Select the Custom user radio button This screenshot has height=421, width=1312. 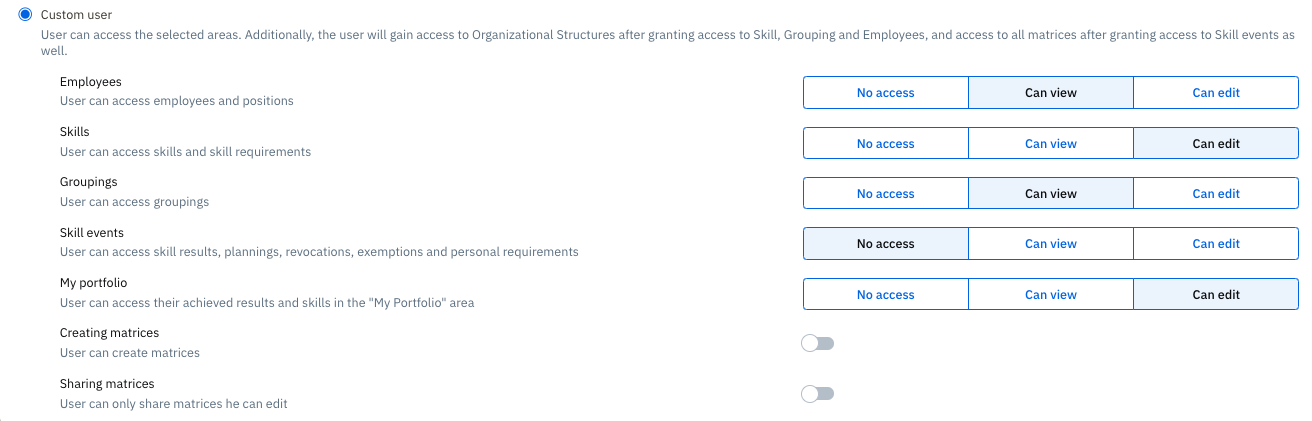[x=25, y=15]
